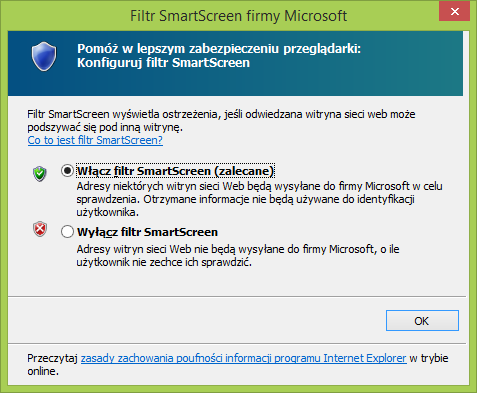Open 'Co to jest filtr SmartScreen?' link

coord(95,140)
